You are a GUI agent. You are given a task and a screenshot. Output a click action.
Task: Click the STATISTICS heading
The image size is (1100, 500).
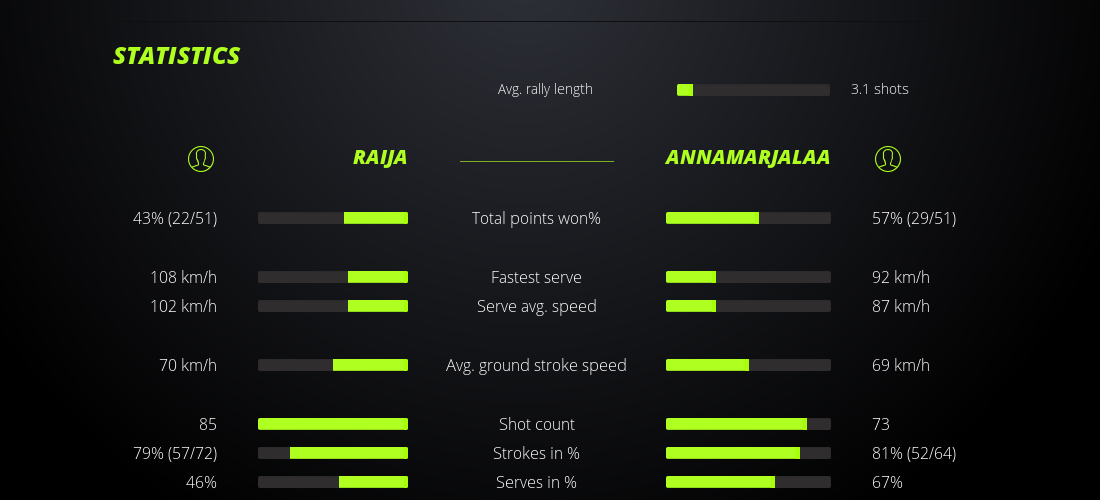177,56
